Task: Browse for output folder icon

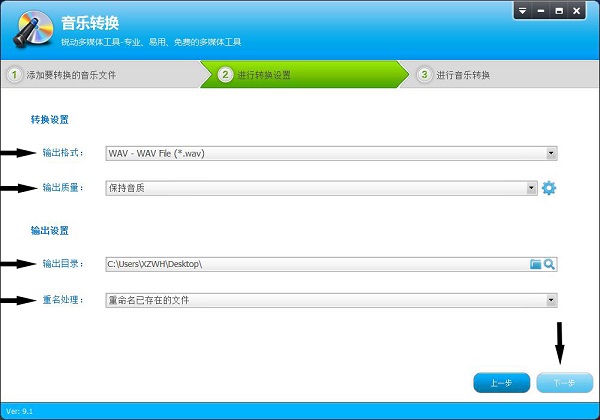Action: click(x=535, y=264)
